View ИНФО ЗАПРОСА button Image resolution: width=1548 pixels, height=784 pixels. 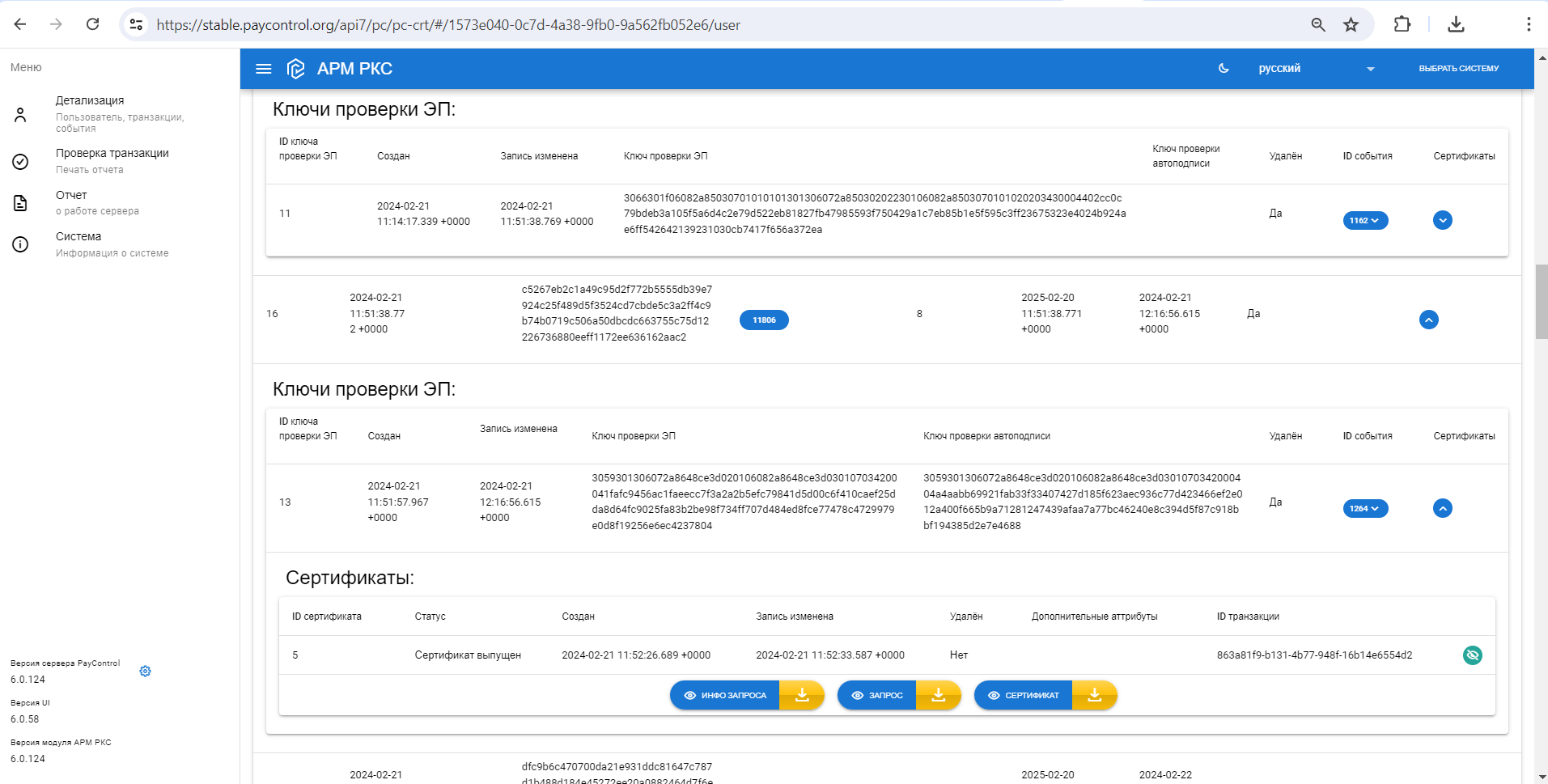click(x=725, y=695)
